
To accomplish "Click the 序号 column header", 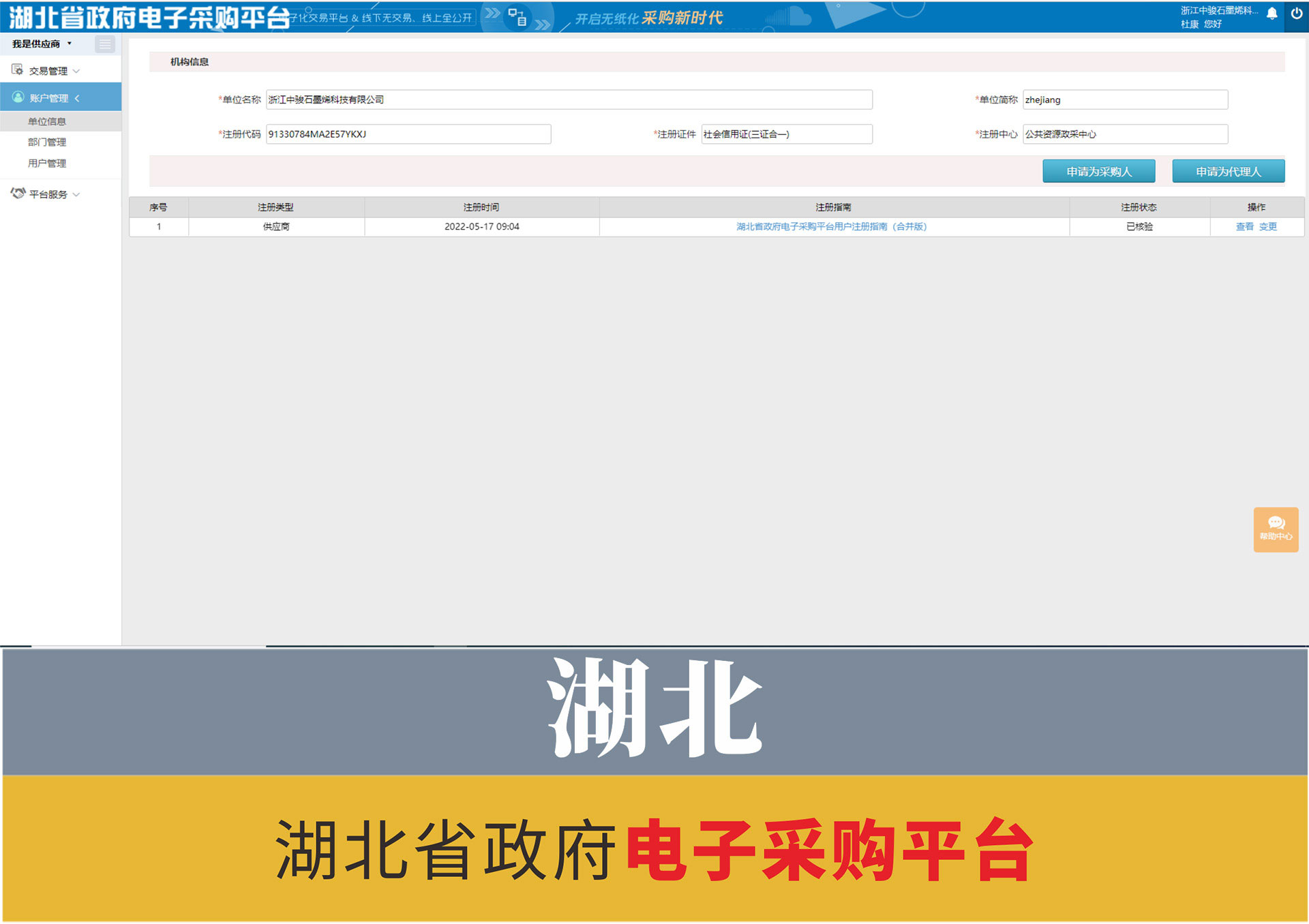I will pos(158,207).
